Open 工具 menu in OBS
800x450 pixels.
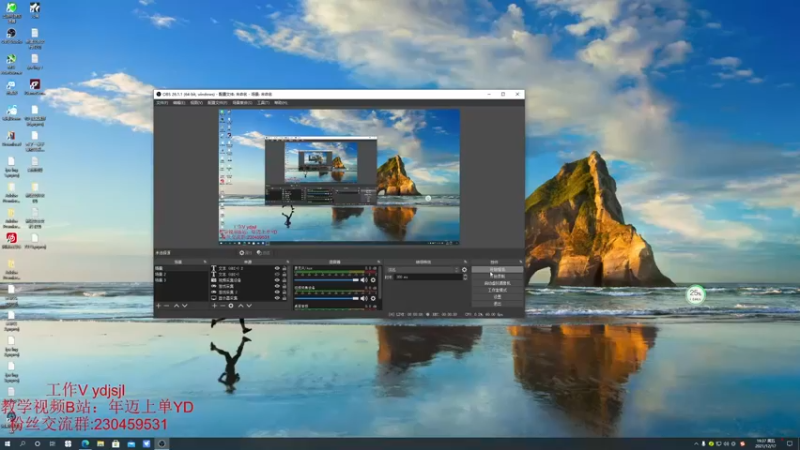click(263, 103)
